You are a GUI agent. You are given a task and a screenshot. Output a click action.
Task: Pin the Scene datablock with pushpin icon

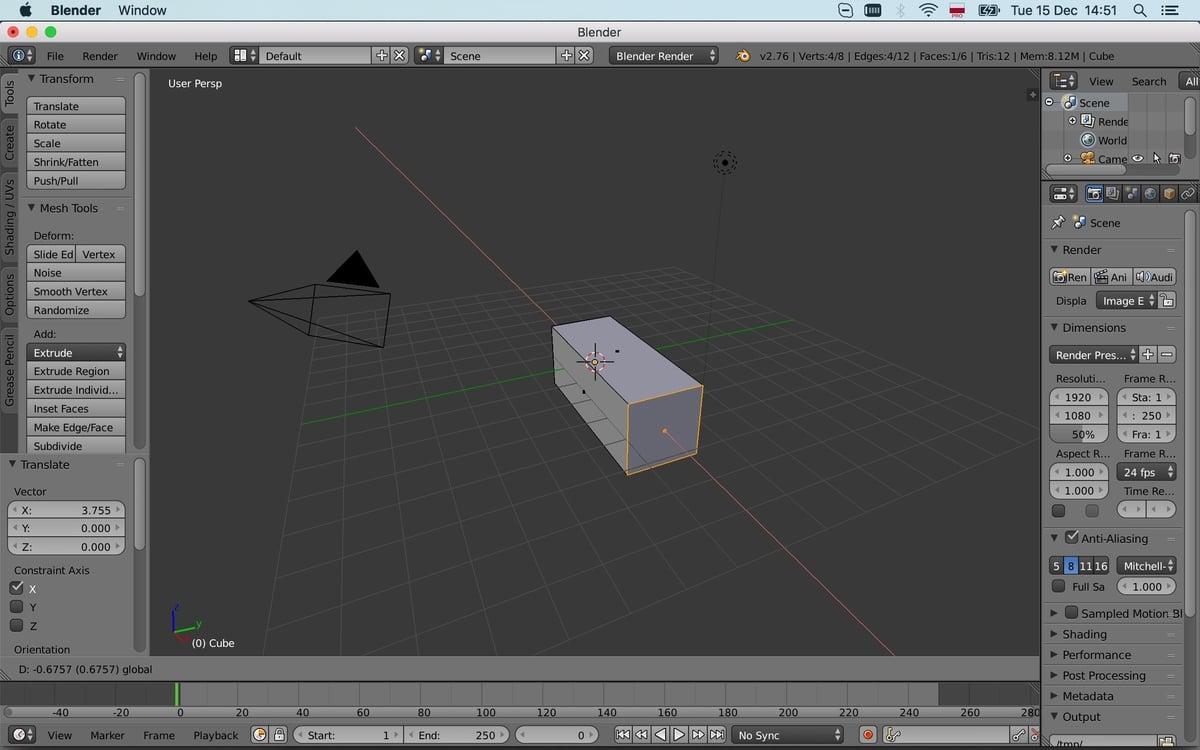[x=1057, y=223]
